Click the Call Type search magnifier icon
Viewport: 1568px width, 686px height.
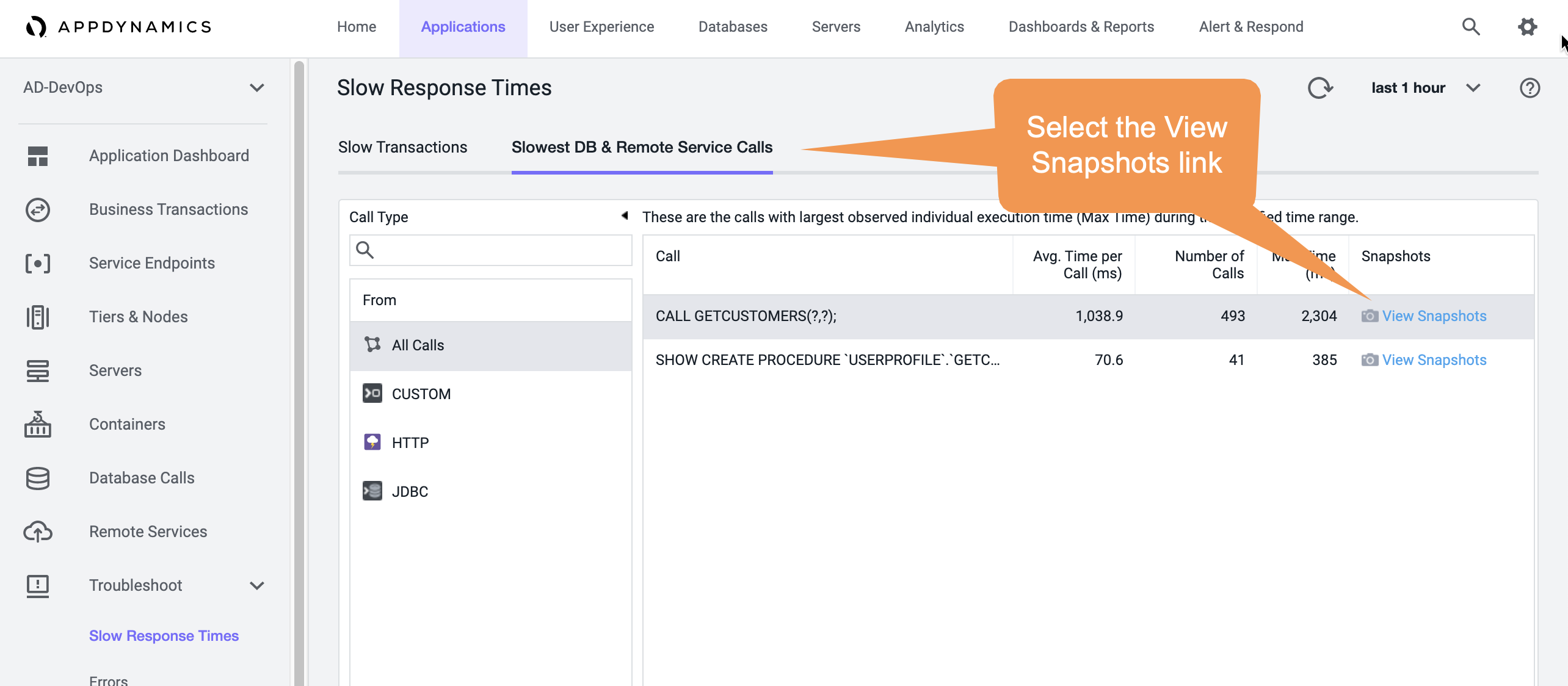click(365, 250)
